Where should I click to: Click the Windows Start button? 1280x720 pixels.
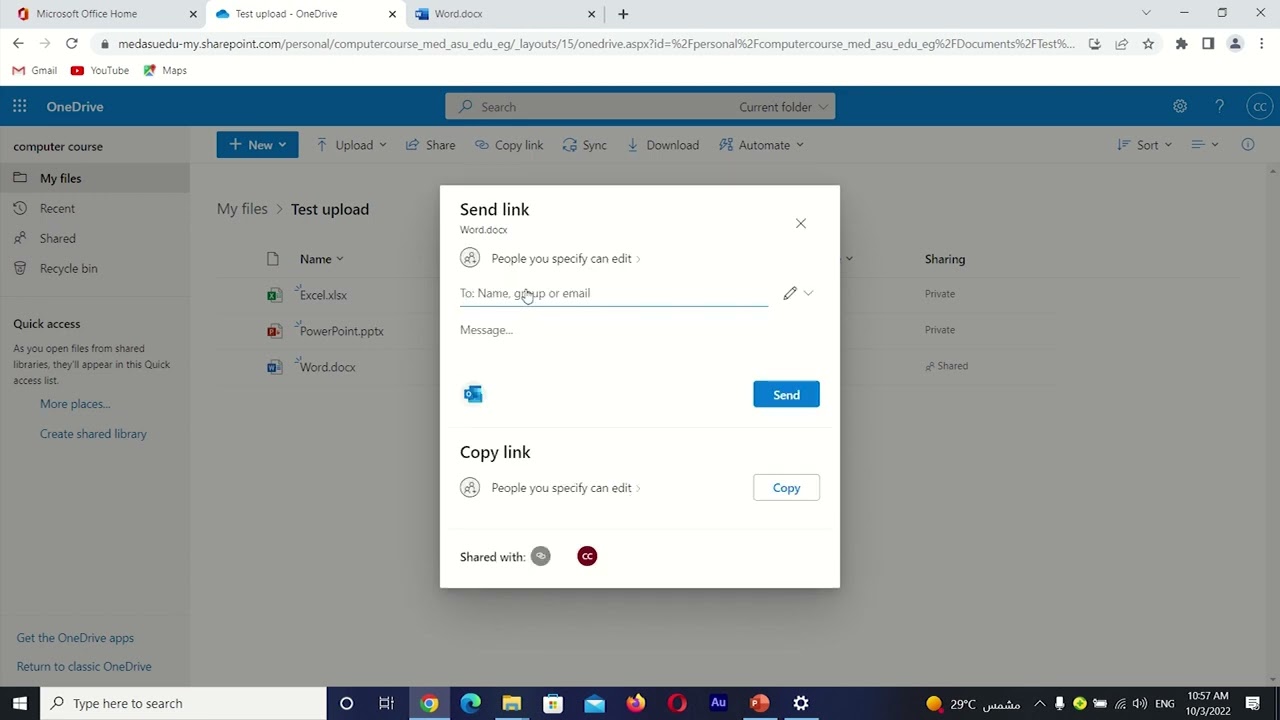tap(20, 703)
